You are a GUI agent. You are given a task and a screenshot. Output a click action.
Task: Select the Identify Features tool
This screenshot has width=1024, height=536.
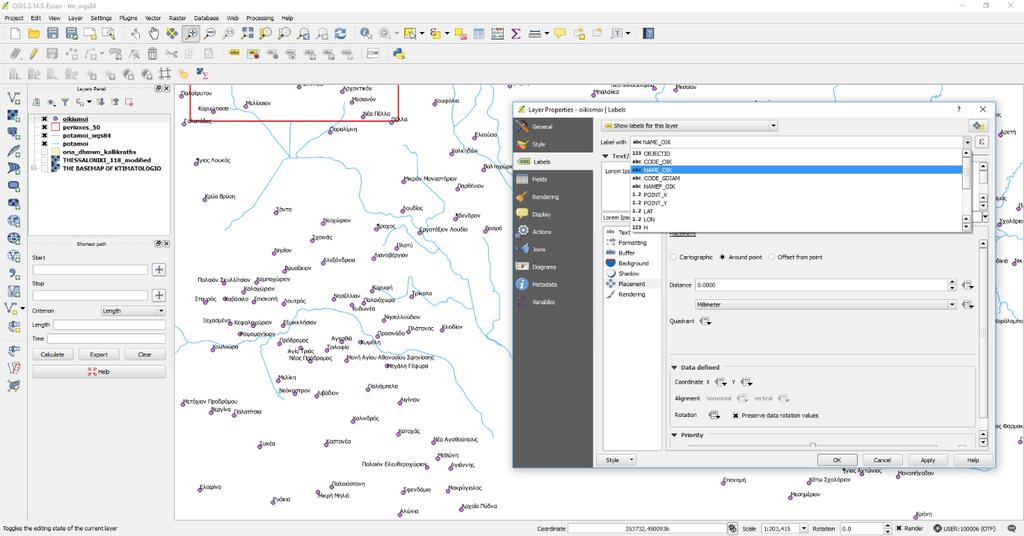(366, 33)
